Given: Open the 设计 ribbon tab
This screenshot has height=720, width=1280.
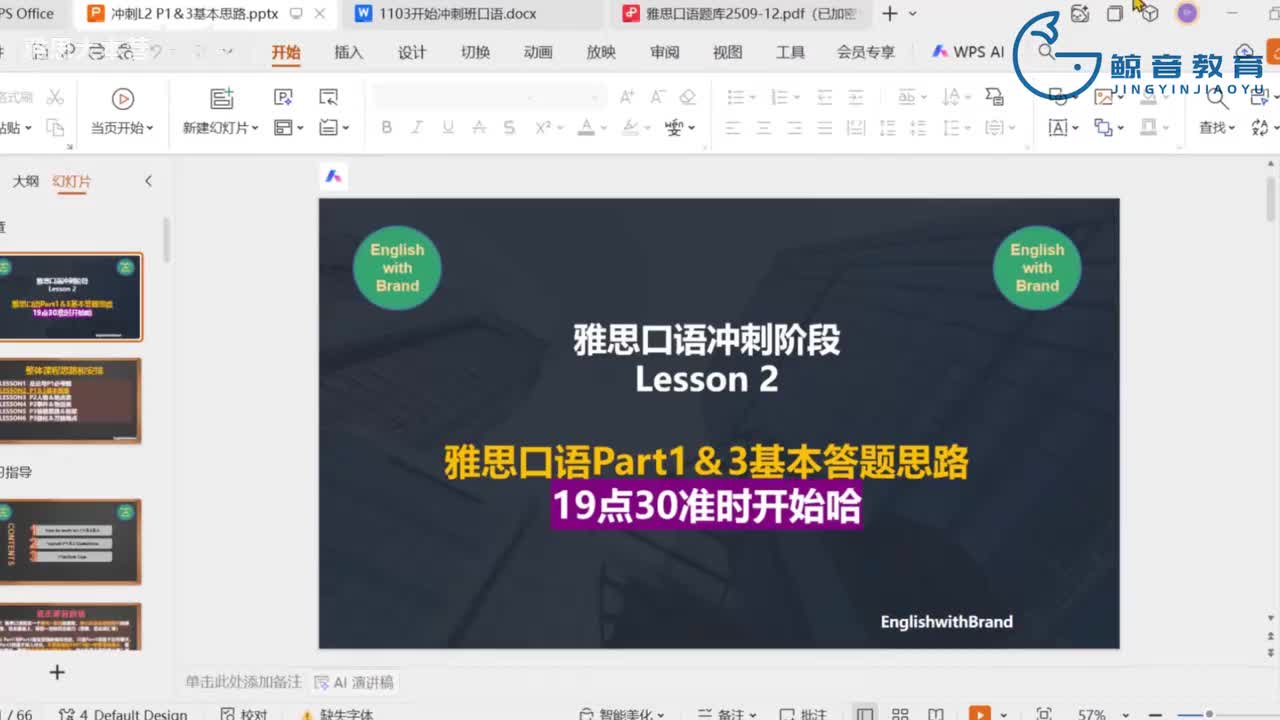Looking at the screenshot, I should click(x=412, y=52).
